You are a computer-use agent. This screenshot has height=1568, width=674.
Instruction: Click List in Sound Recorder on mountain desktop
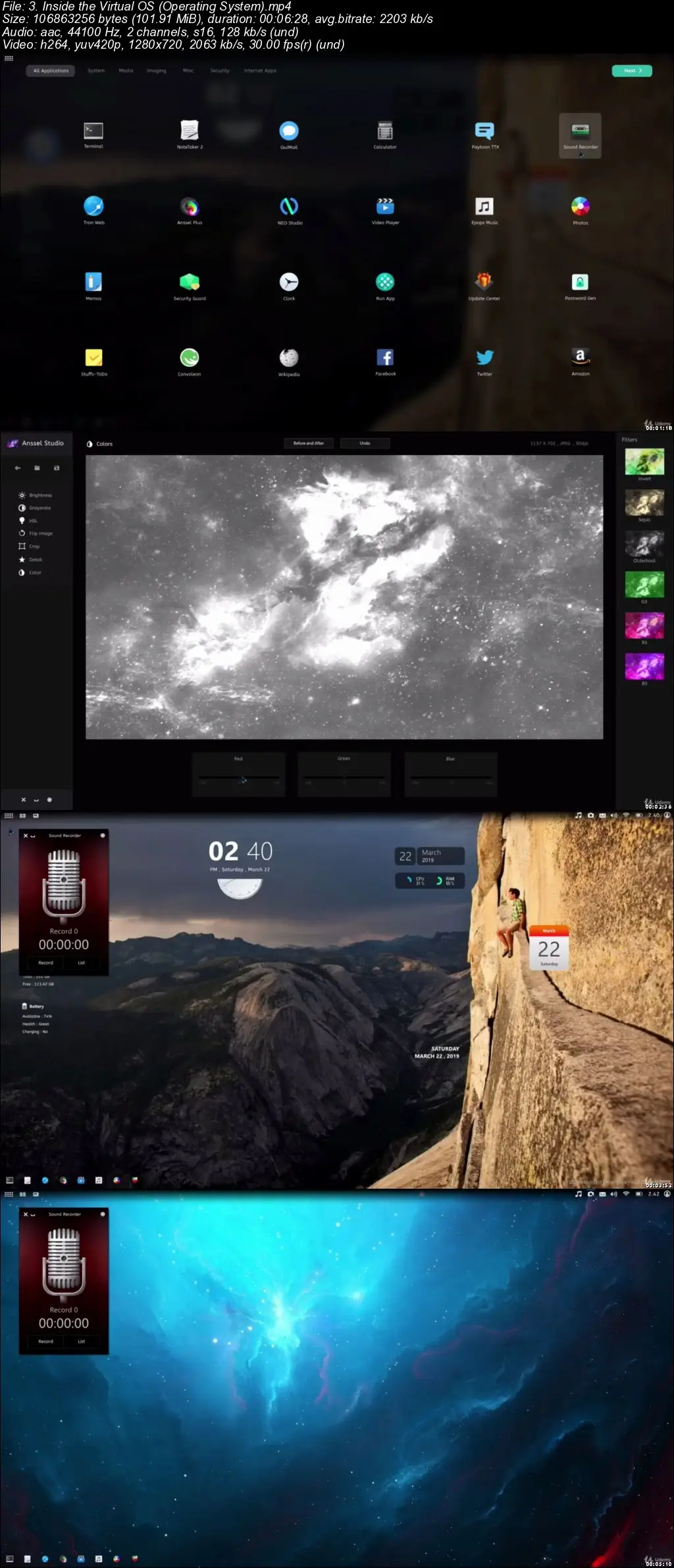point(82,963)
